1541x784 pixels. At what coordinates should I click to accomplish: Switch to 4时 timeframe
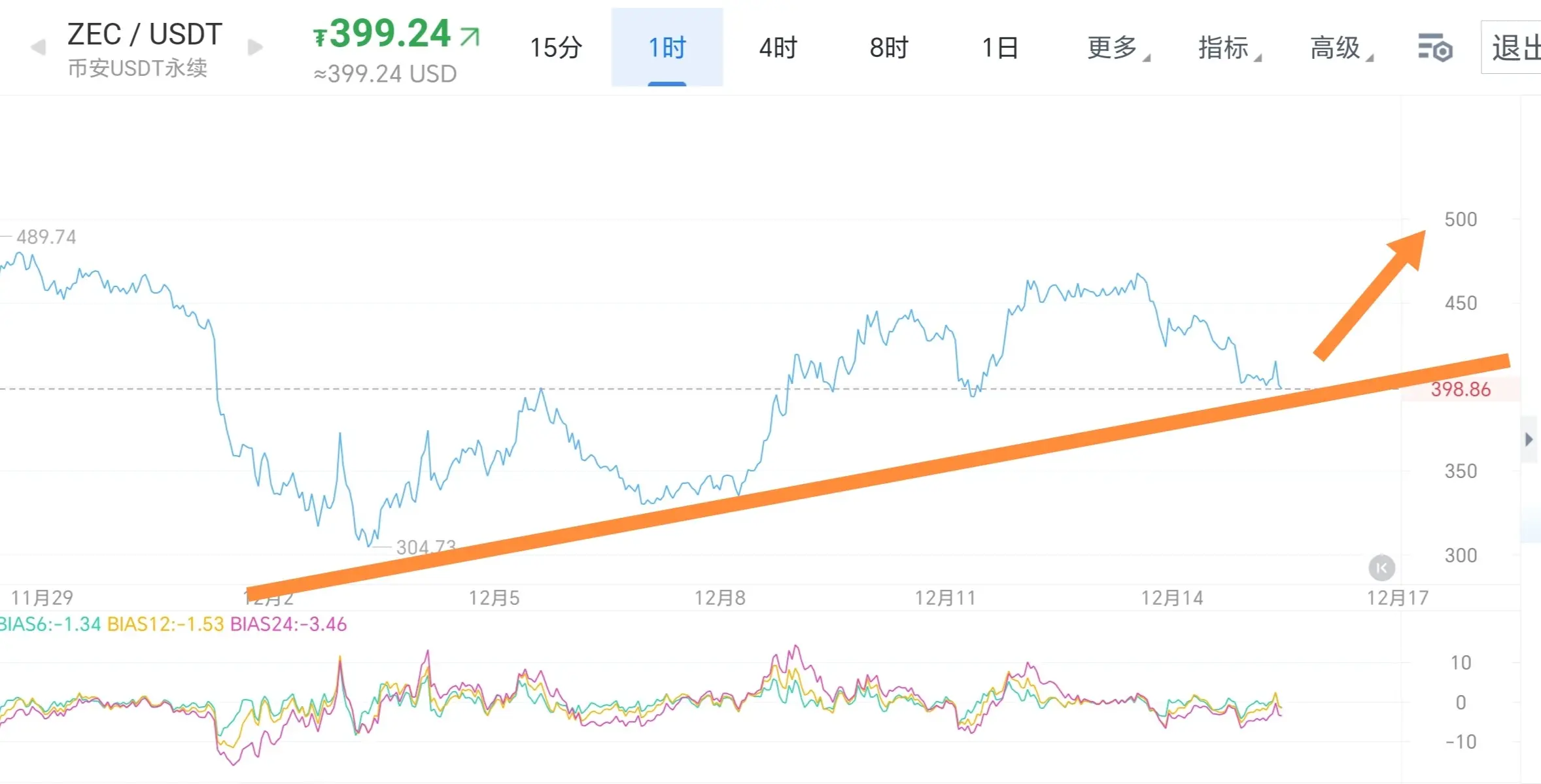pos(778,48)
